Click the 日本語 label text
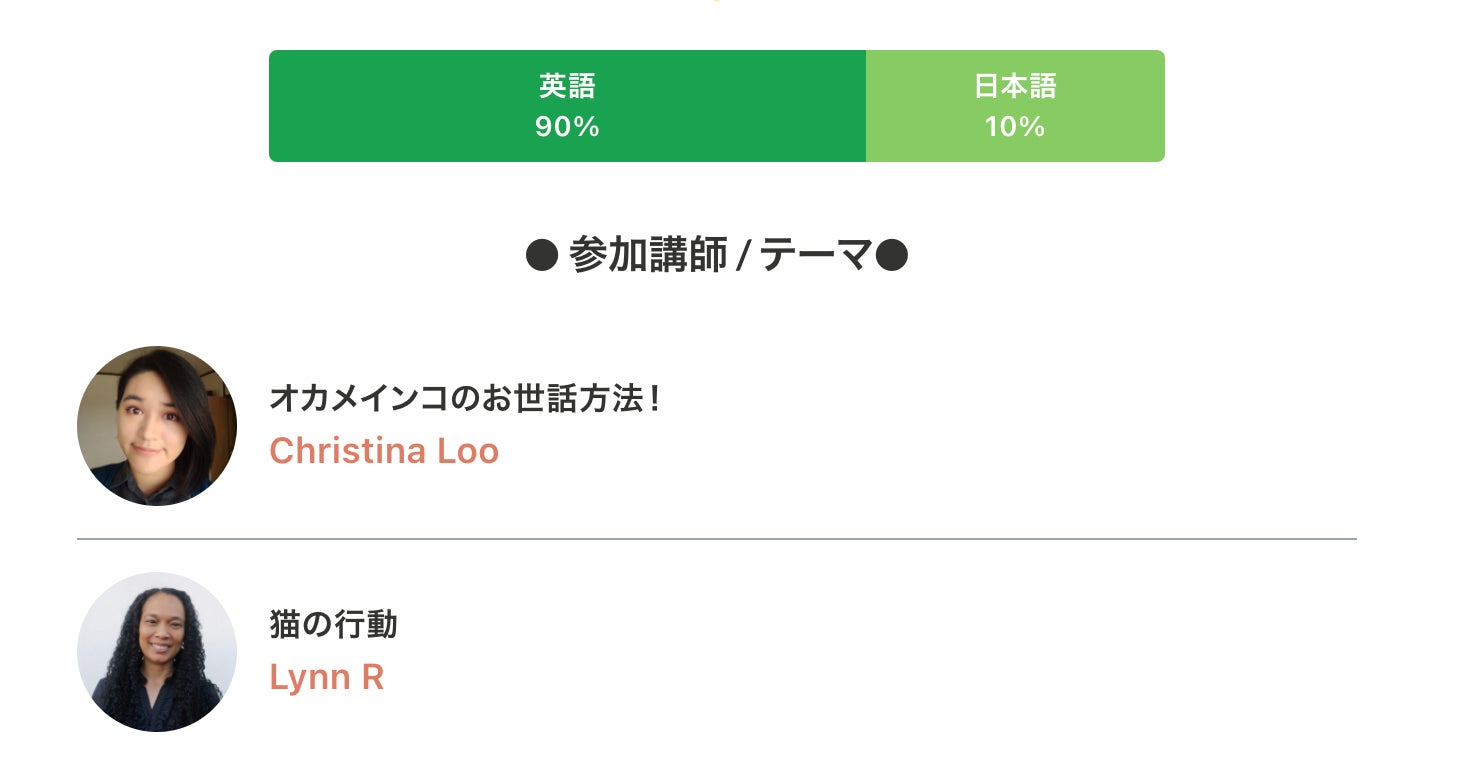This screenshot has width=1462, height=764. click(x=1014, y=86)
